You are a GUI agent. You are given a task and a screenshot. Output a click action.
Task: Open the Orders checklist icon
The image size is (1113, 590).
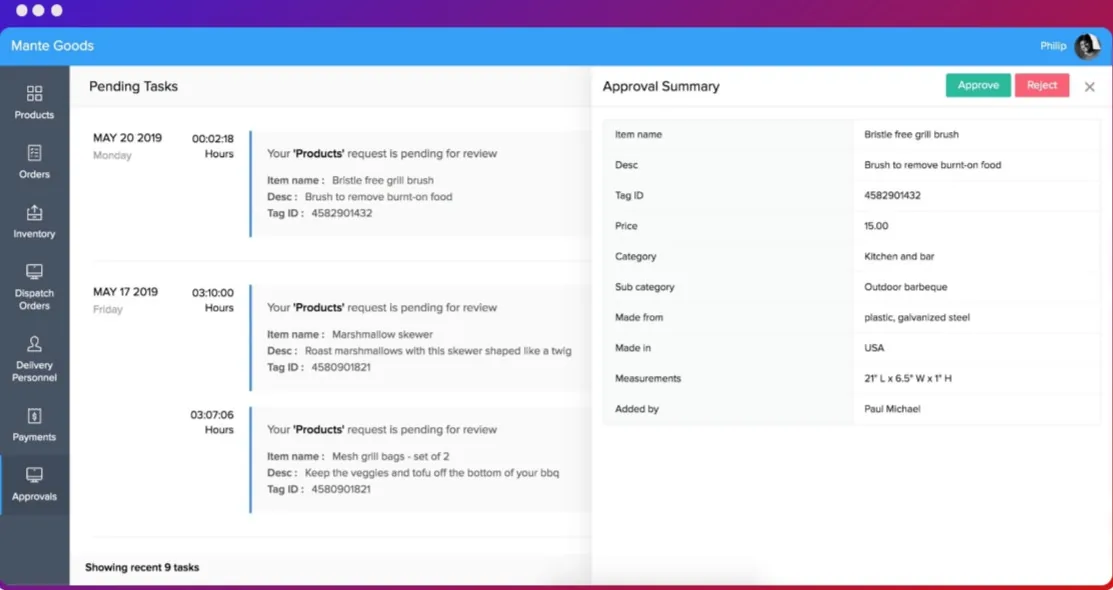click(34, 153)
